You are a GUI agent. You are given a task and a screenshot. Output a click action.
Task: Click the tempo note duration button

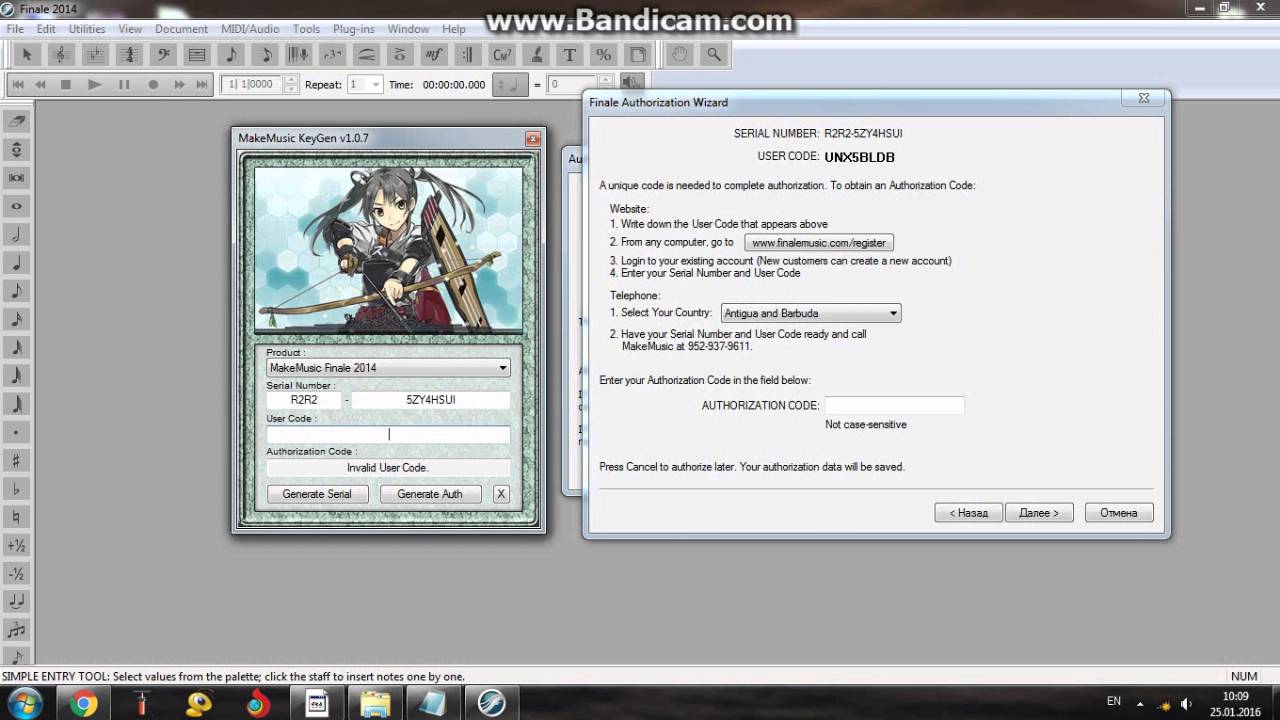pyautogui.click(x=509, y=84)
